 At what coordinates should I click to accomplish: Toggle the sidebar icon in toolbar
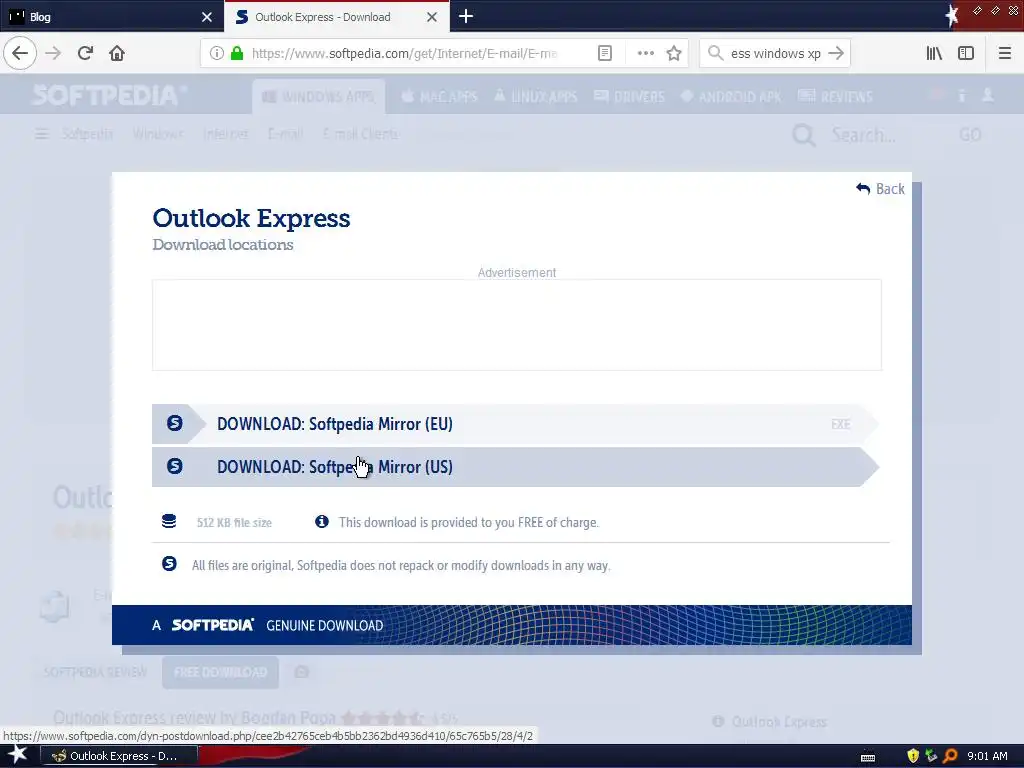click(966, 53)
